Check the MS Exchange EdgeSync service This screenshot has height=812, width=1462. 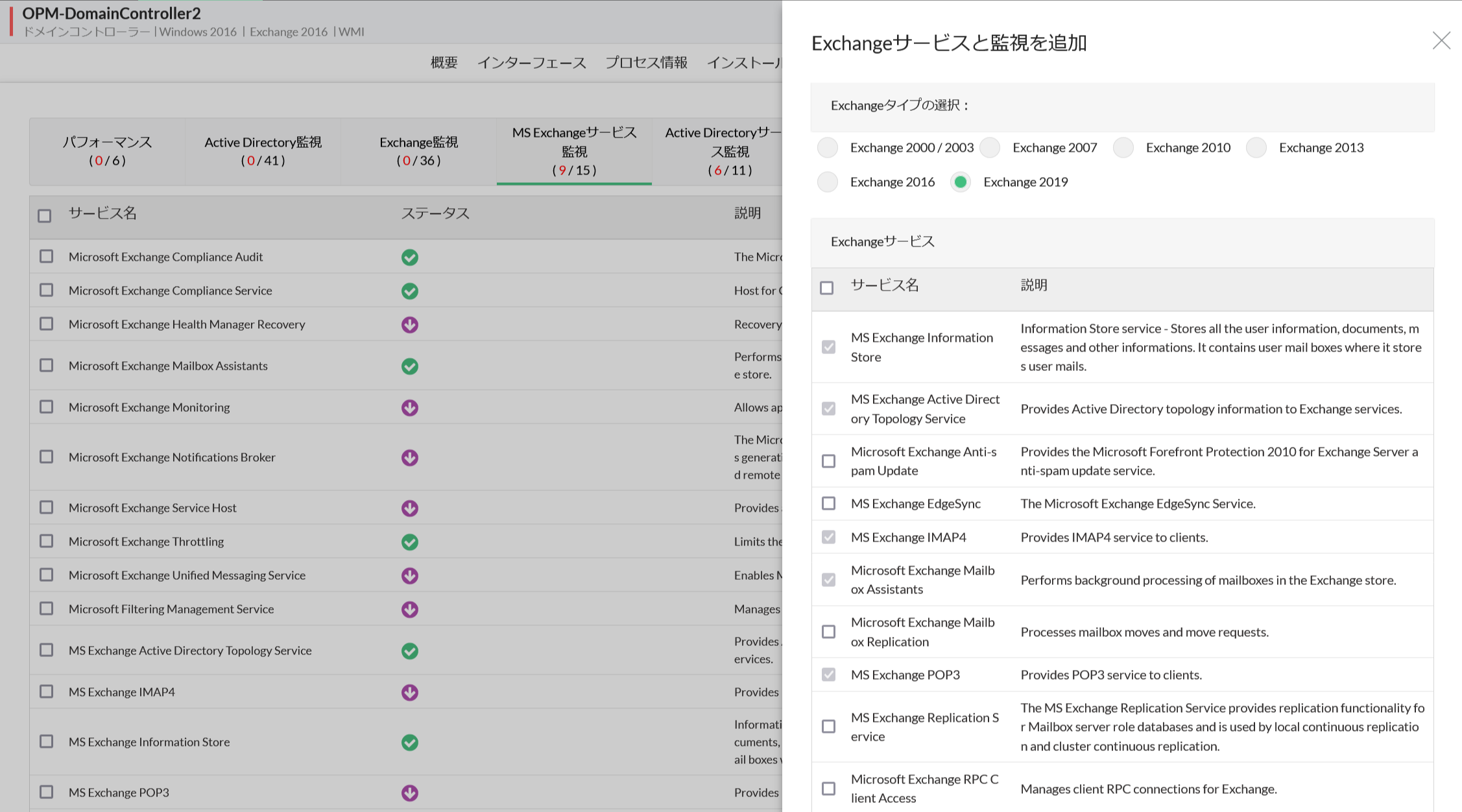(828, 504)
